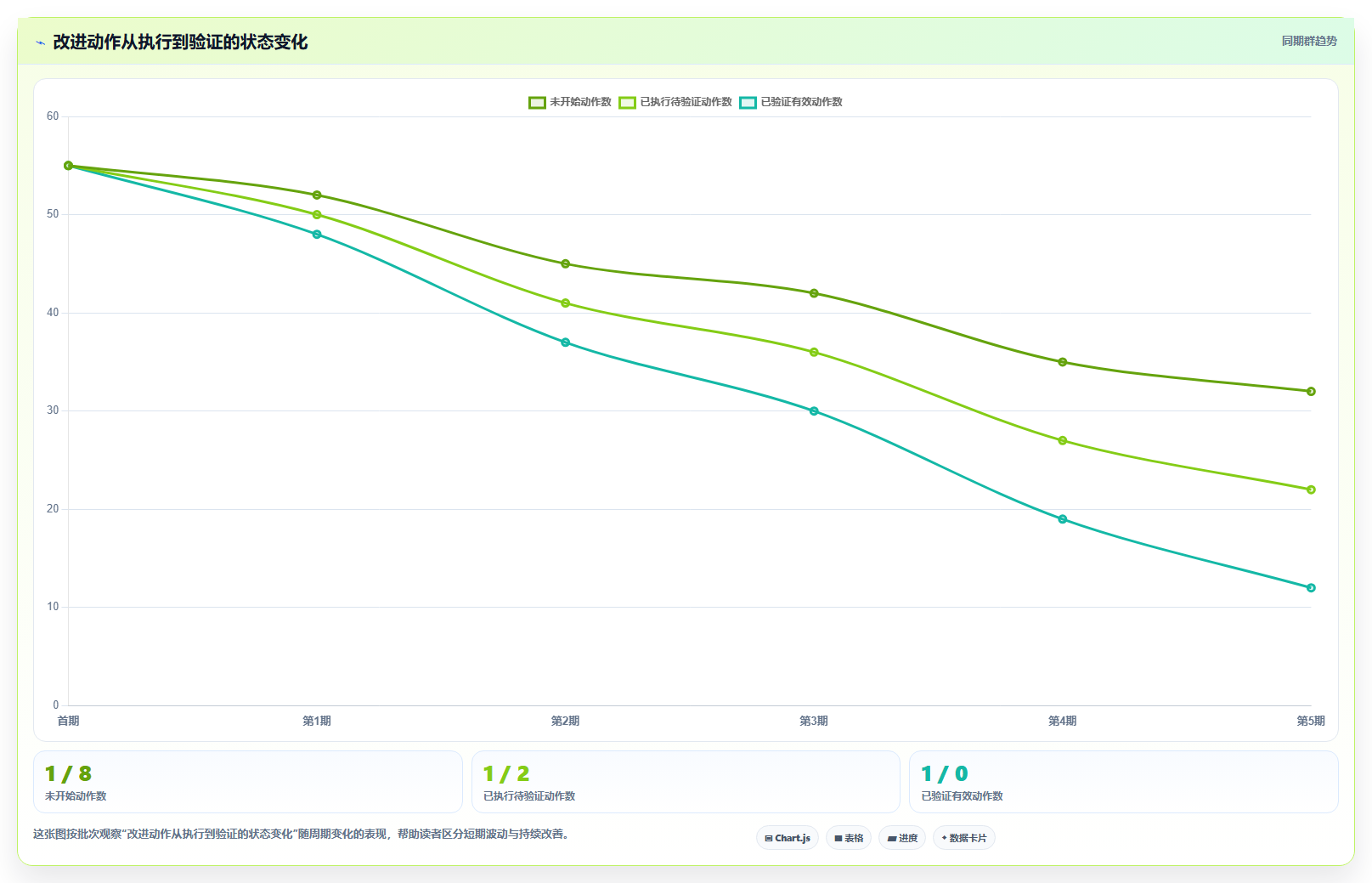The image size is (1372, 883).
Task: Select the light green data point at 第3期
Action: (814, 352)
